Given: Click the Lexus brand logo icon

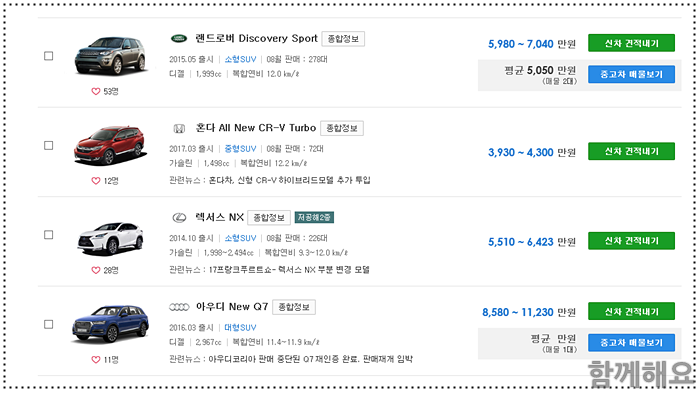Looking at the screenshot, I should [179, 218].
